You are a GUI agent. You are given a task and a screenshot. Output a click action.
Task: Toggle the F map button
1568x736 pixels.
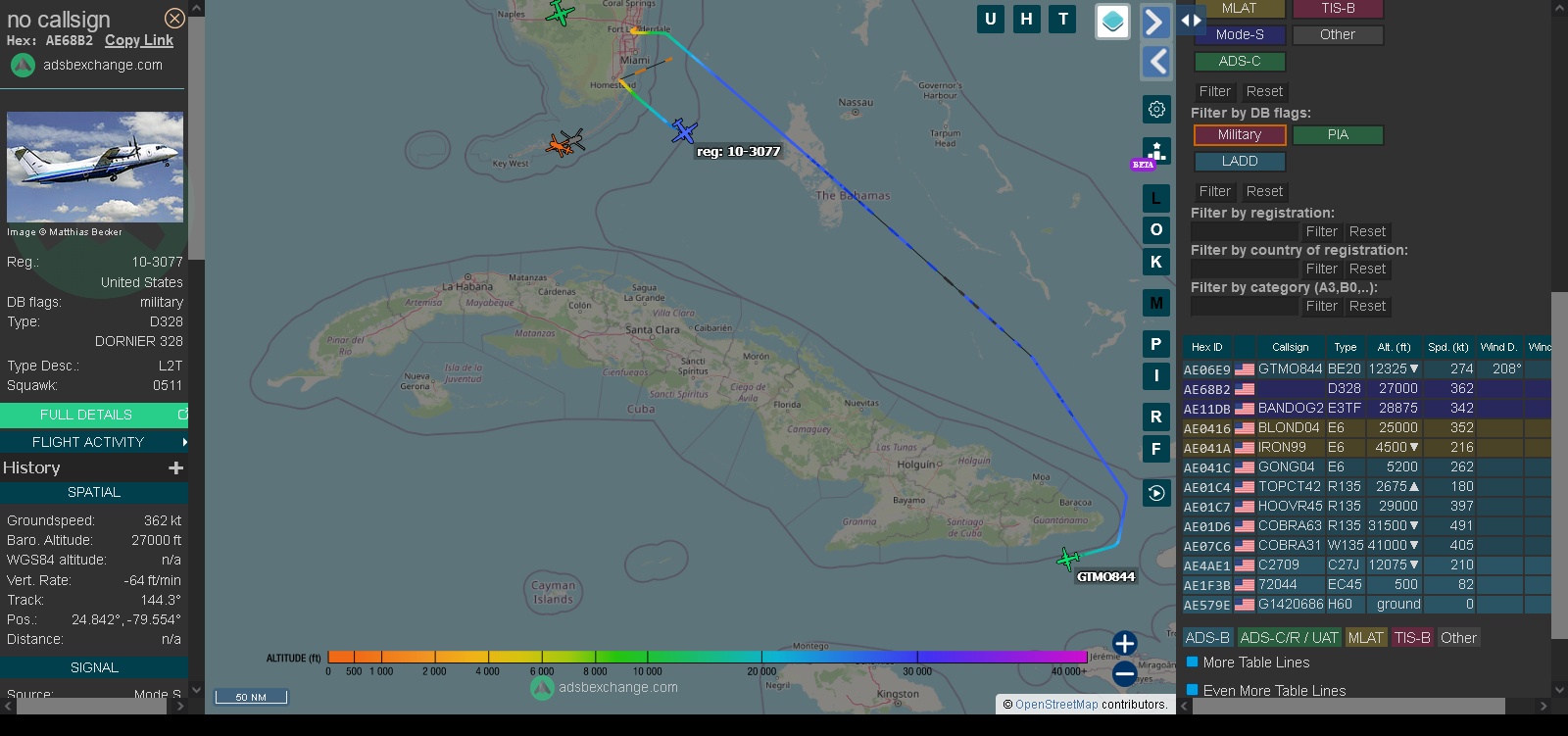1156,449
